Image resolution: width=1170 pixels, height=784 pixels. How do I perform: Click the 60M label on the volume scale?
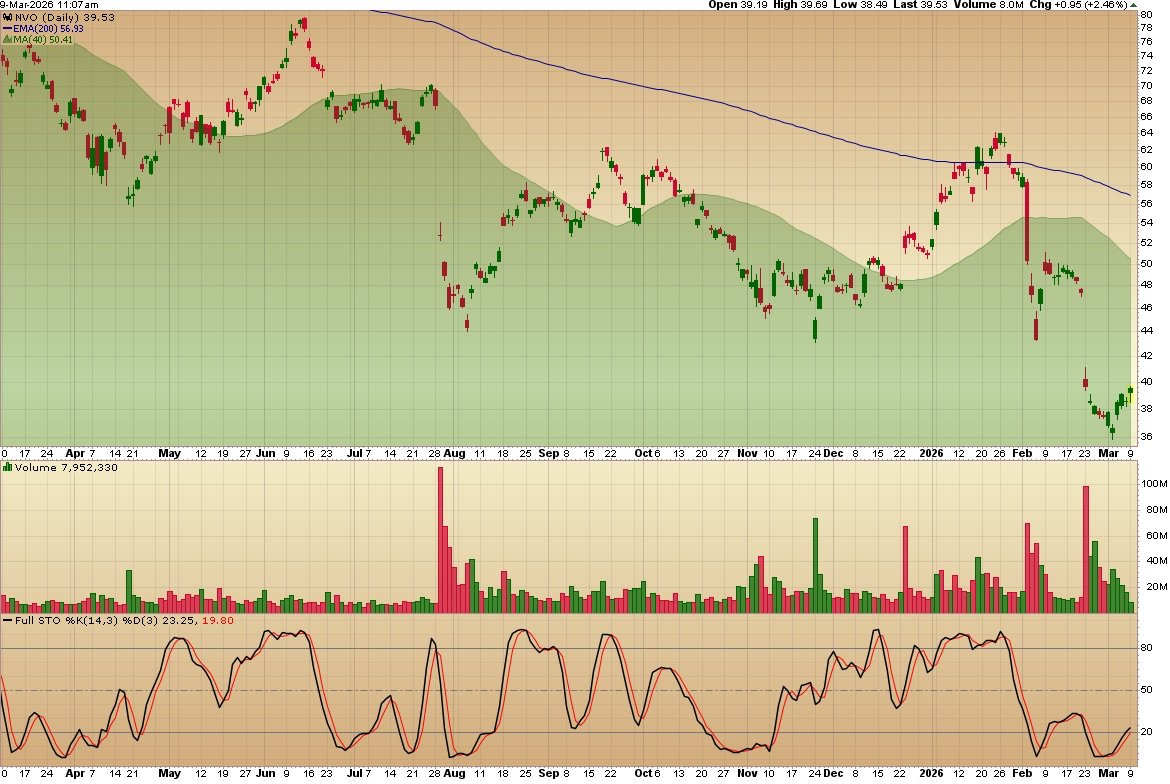[x=1156, y=536]
